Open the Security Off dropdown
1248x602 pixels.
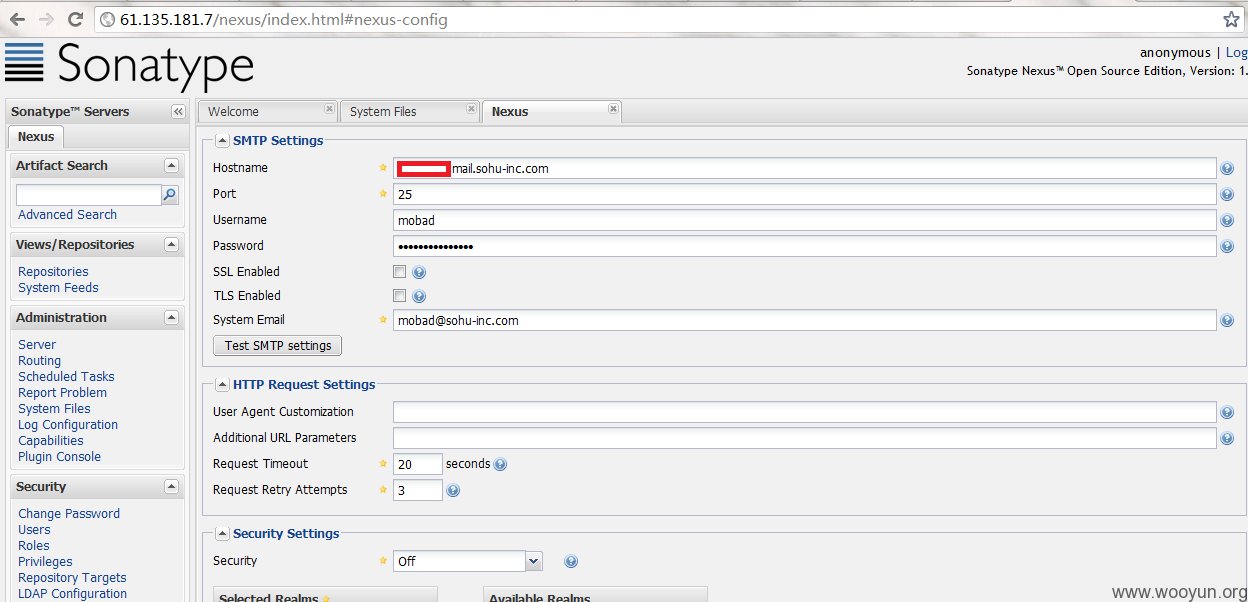[x=534, y=562]
